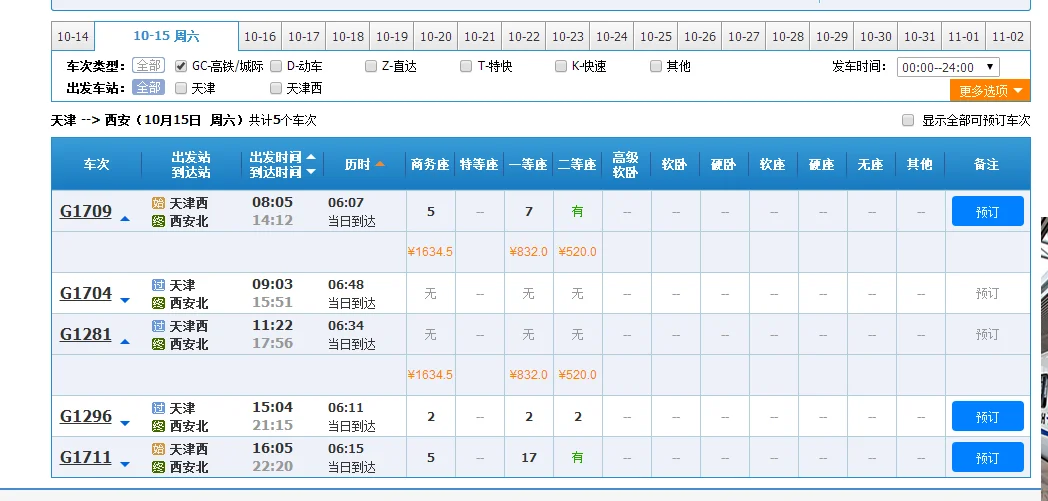The height and width of the screenshot is (501, 1048).
Task: Book train G1296 with 预订 button
Action: click(x=988, y=417)
